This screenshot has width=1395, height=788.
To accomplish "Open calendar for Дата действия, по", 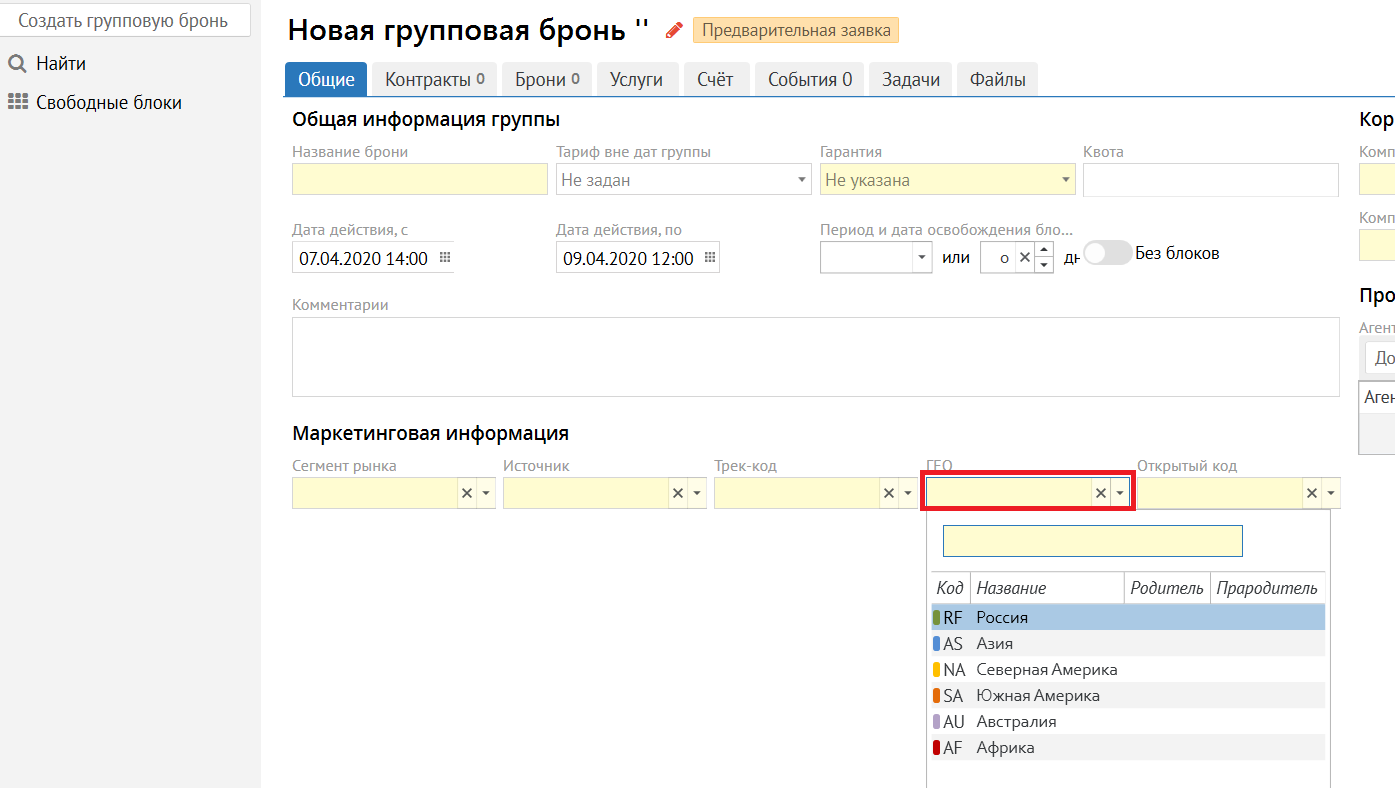I will (x=710, y=258).
